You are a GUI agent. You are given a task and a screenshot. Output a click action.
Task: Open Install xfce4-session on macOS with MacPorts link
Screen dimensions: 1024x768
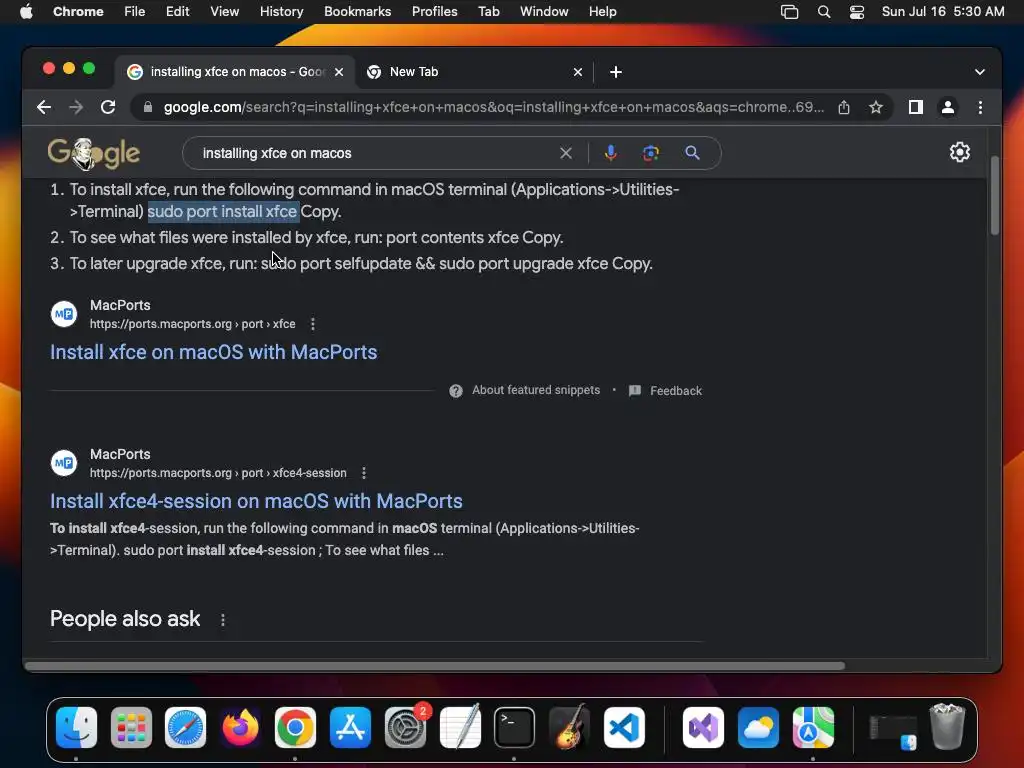pyautogui.click(x=256, y=501)
